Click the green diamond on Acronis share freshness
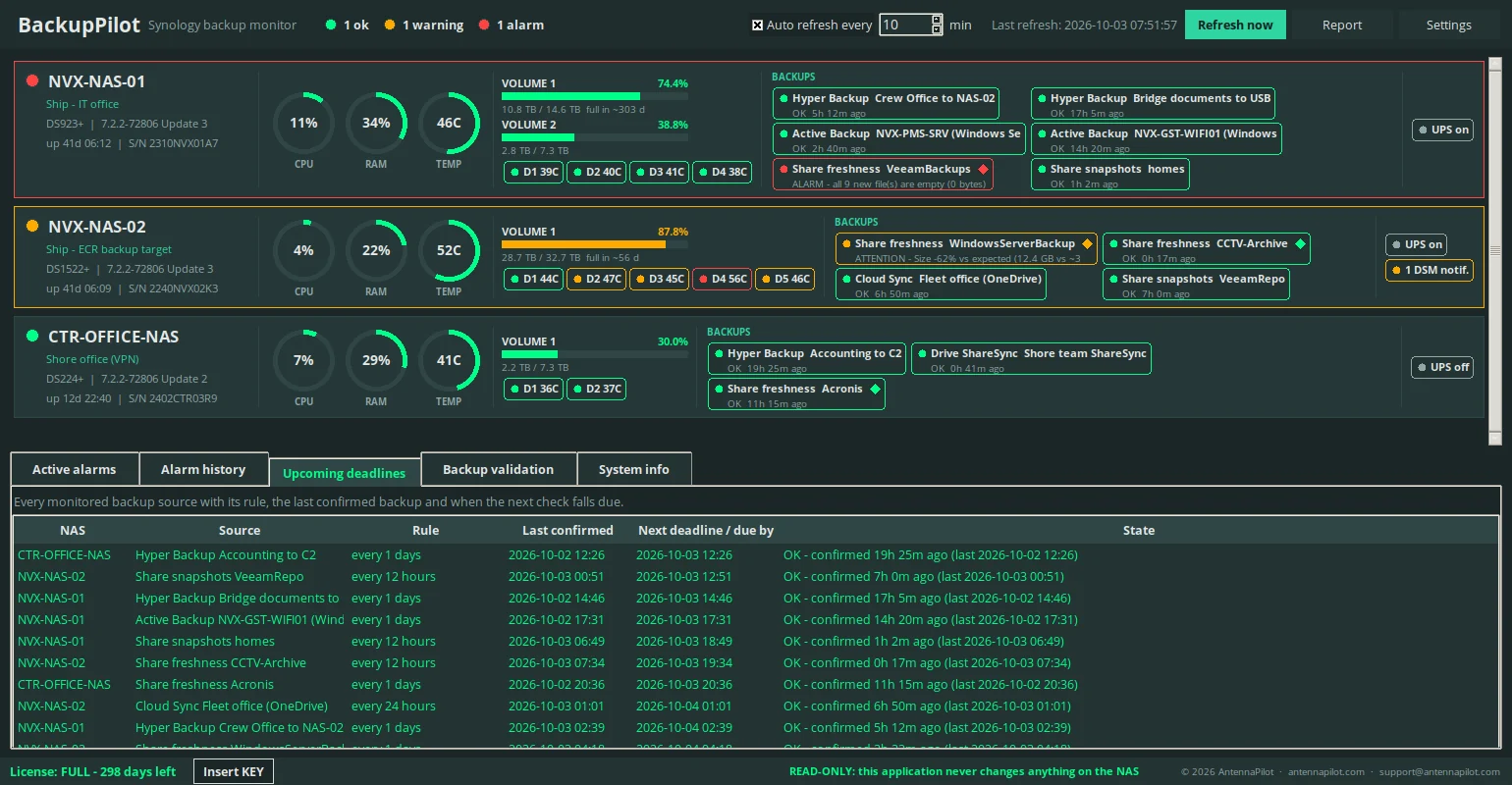This screenshot has height=785, width=1512. pos(875,389)
